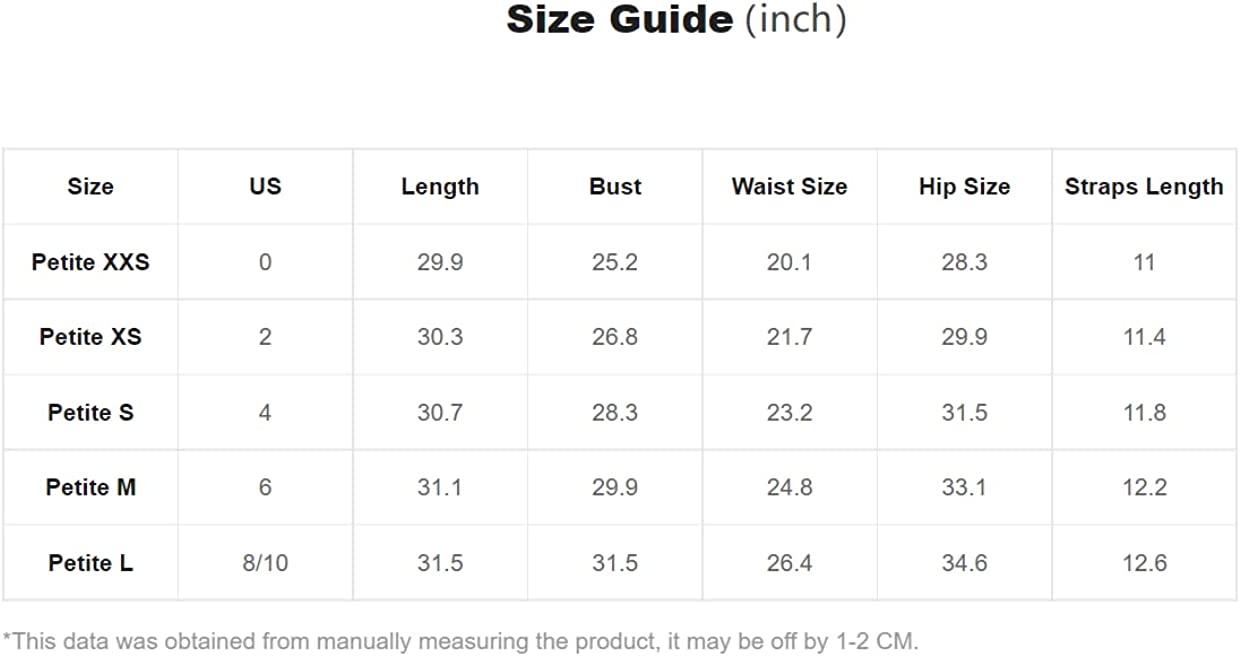This screenshot has width=1240, height=656.
Task: Click Petite L hip value 34.6
Action: coord(964,563)
